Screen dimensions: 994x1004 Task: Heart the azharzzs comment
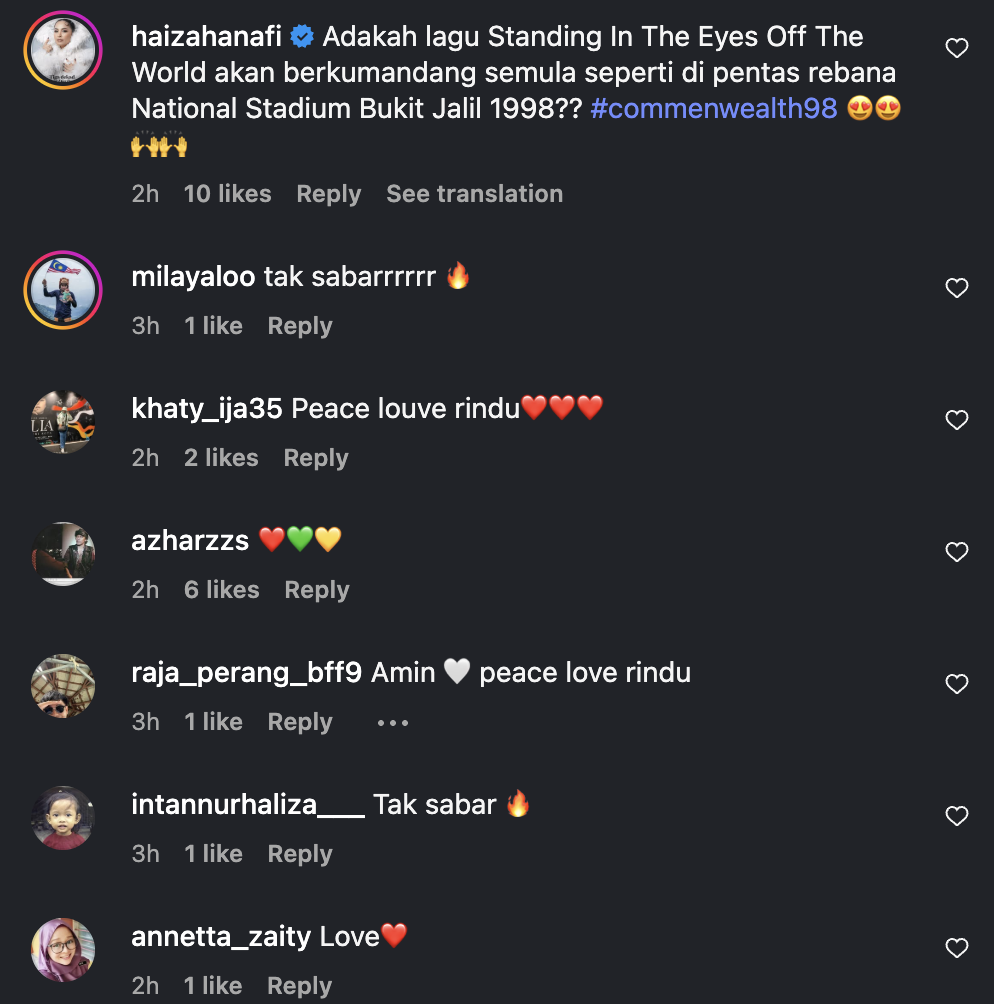(x=957, y=552)
